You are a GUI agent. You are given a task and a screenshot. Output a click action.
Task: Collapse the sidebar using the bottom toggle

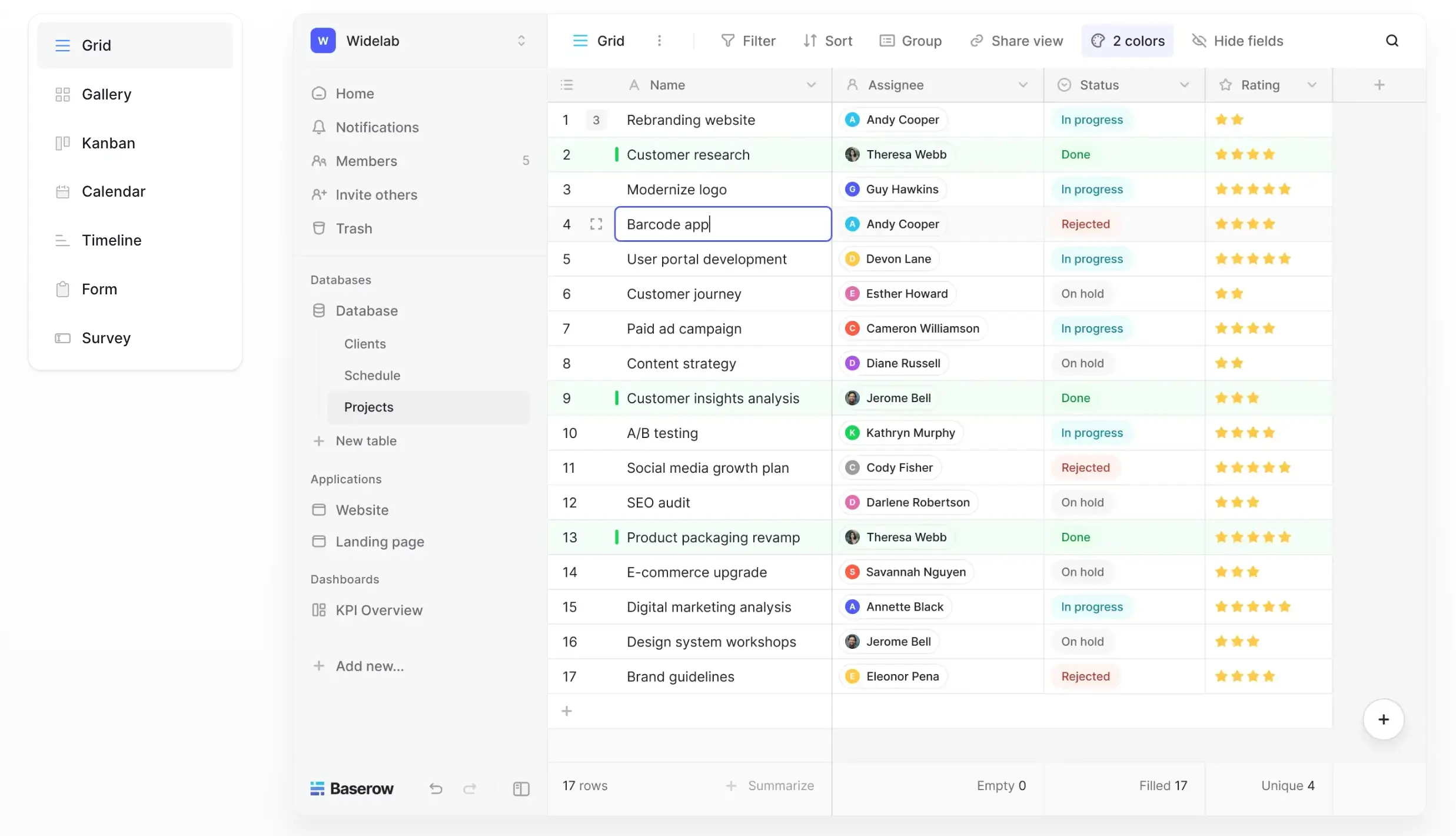click(521, 789)
